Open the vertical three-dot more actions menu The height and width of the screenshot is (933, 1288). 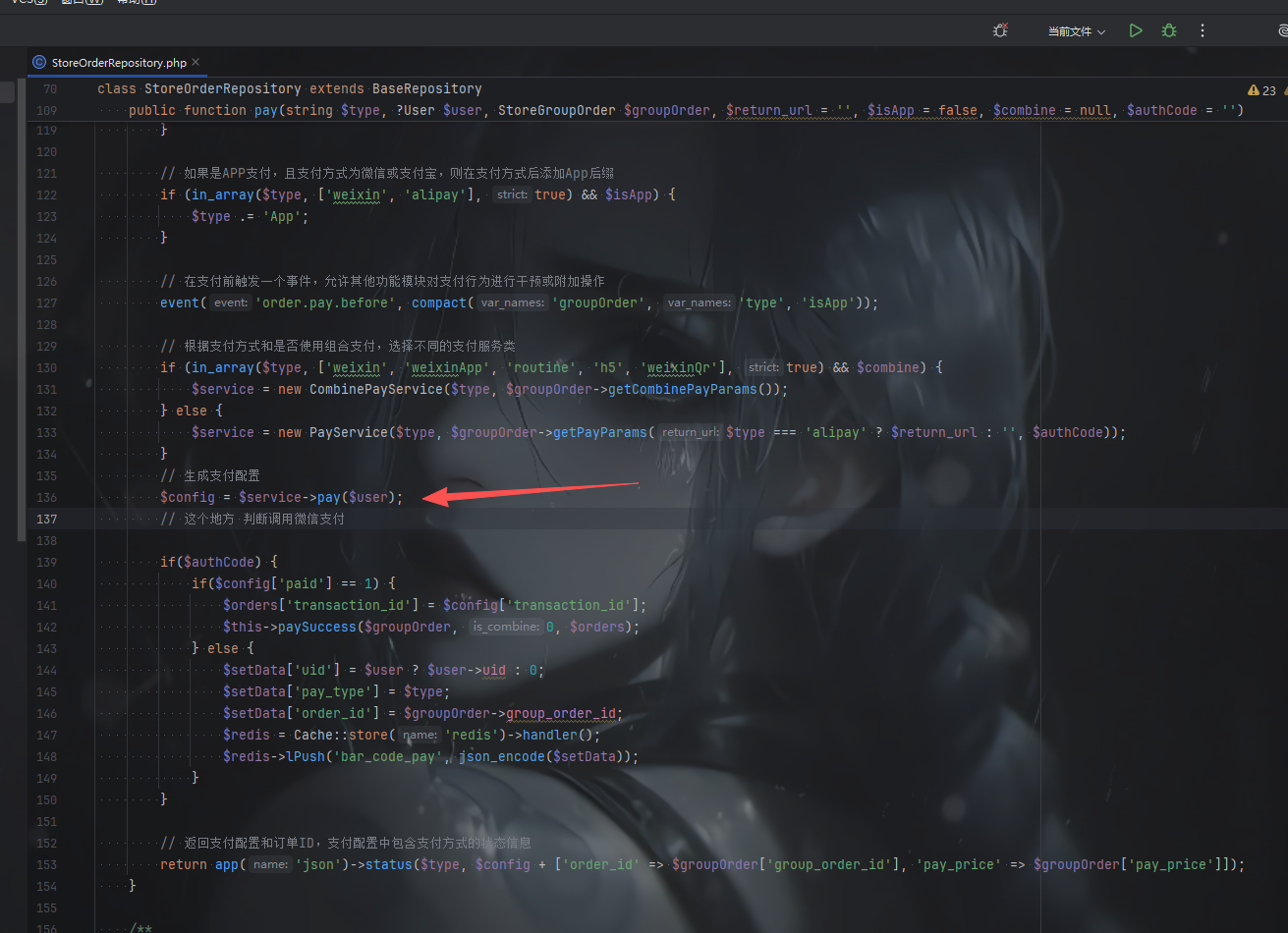click(x=1203, y=31)
